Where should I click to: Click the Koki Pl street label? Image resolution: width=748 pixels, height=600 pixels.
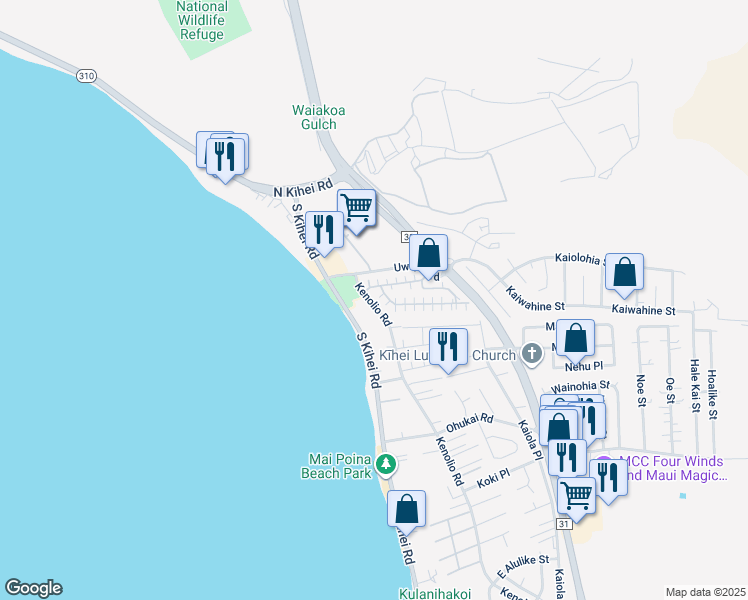coord(493,479)
